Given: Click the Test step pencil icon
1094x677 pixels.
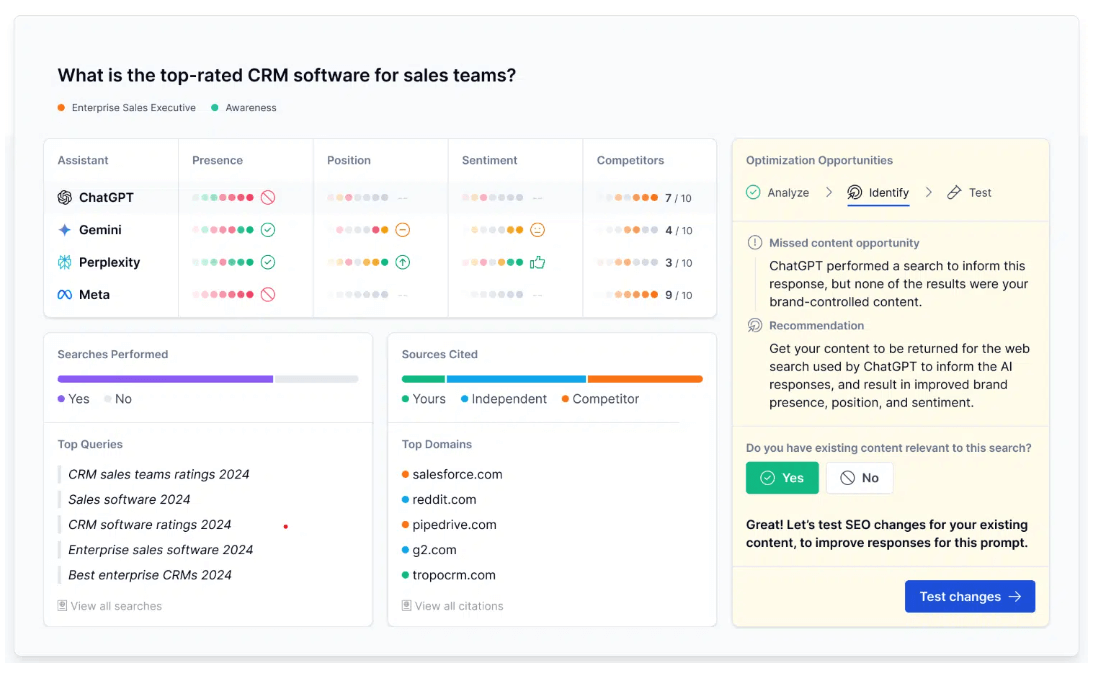Looking at the screenshot, I should click(x=954, y=193).
